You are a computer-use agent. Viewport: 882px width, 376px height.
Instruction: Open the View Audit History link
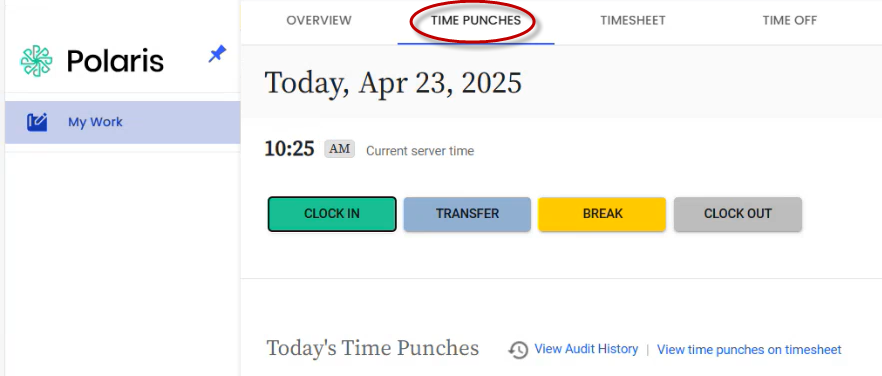(x=586, y=349)
